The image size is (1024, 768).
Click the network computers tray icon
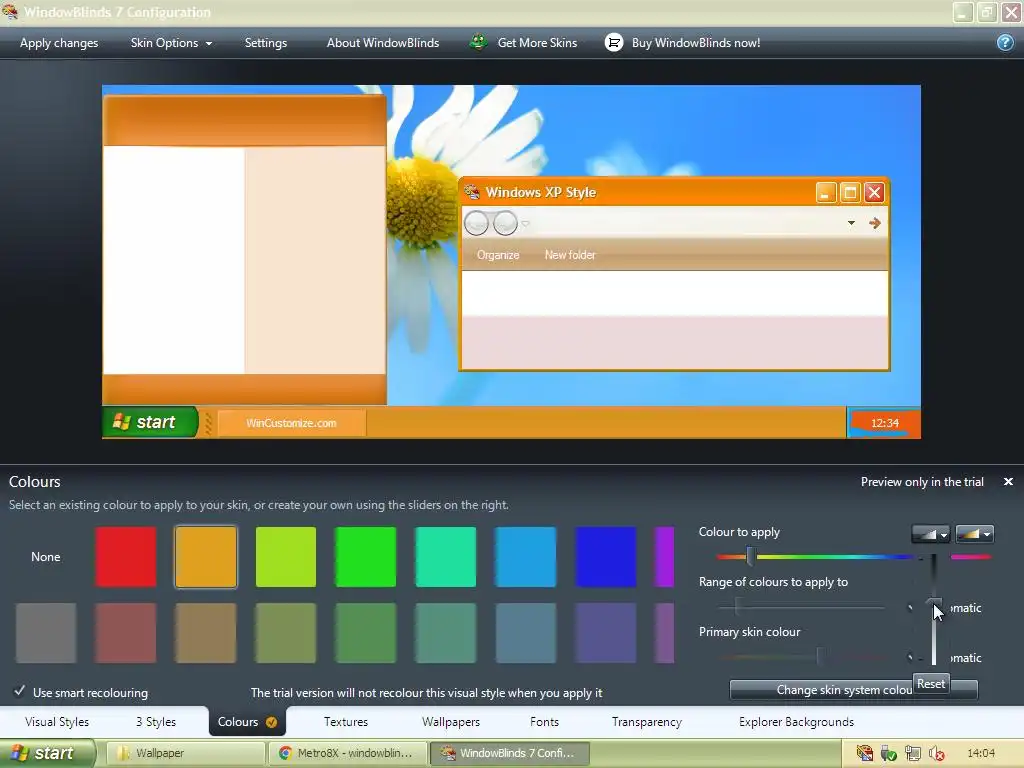point(913,753)
